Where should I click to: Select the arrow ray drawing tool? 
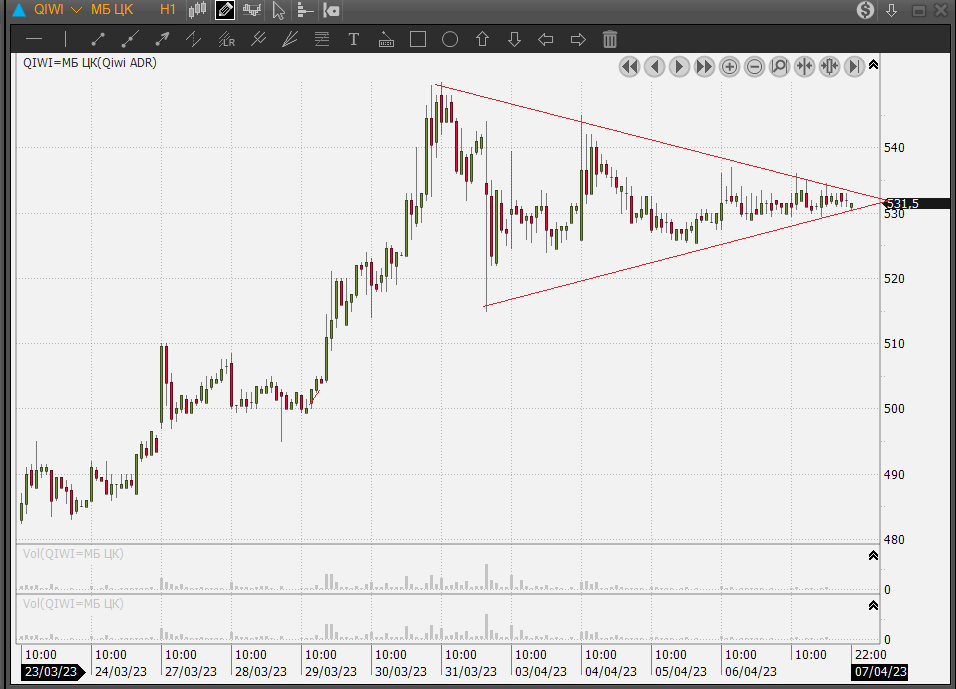(x=162, y=40)
